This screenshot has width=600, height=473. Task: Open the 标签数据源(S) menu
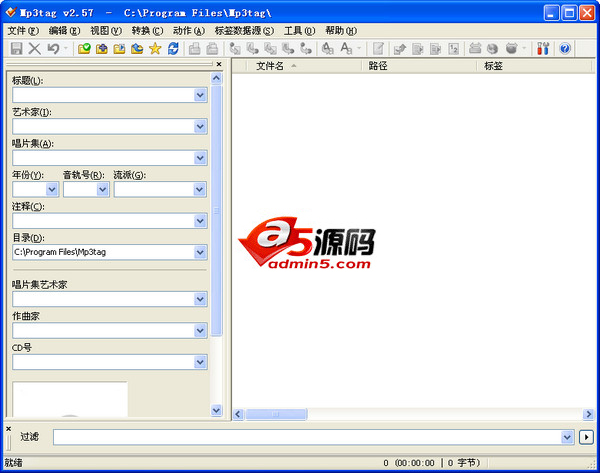tap(244, 31)
